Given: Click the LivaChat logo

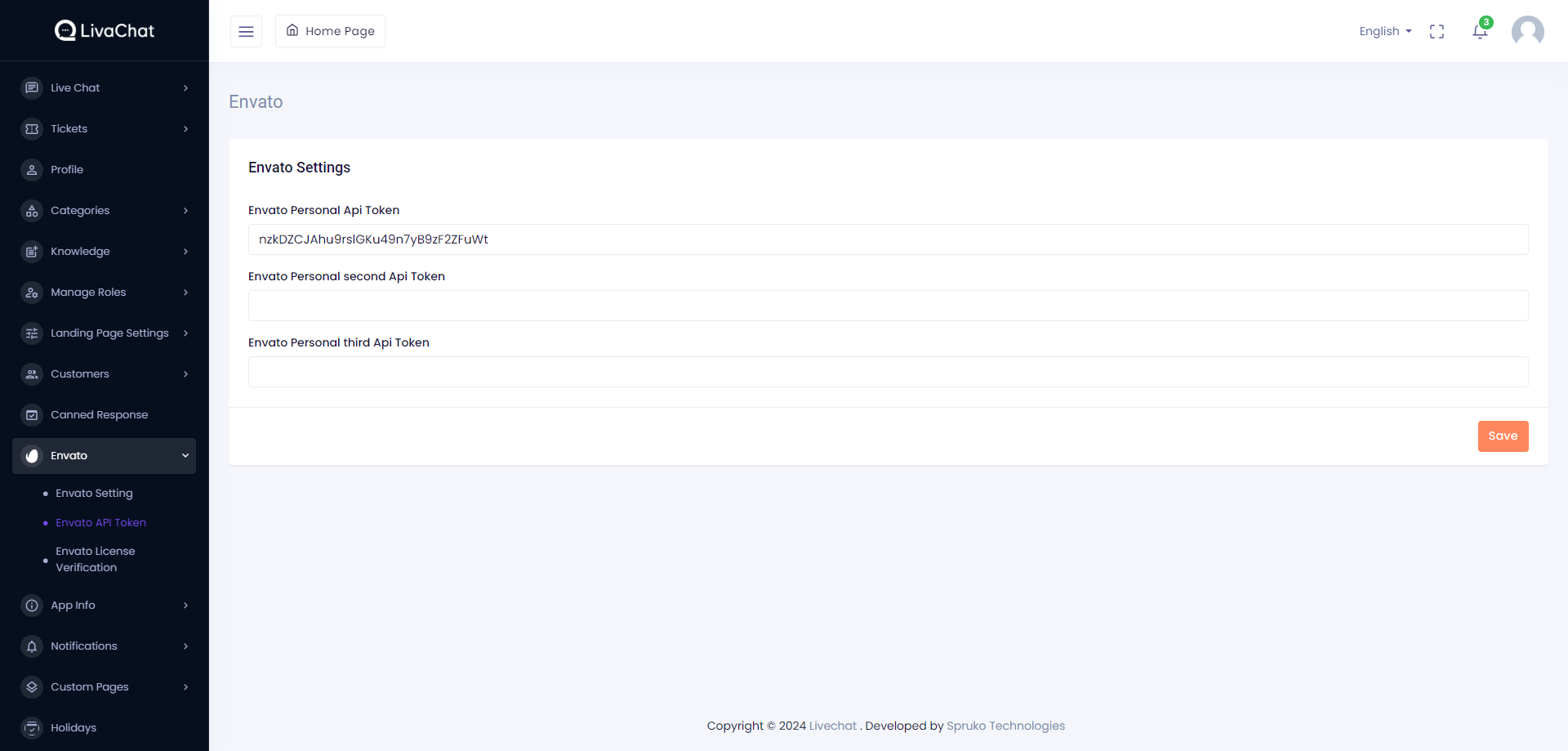Looking at the screenshot, I should pyautogui.click(x=105, y=30).
